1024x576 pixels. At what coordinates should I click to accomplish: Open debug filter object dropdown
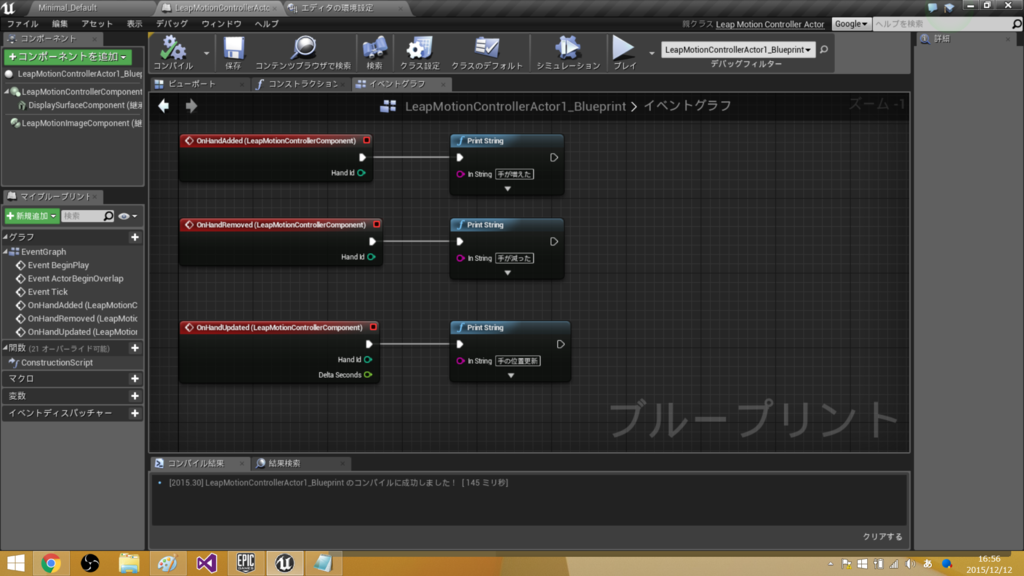[x=738, y=50]
